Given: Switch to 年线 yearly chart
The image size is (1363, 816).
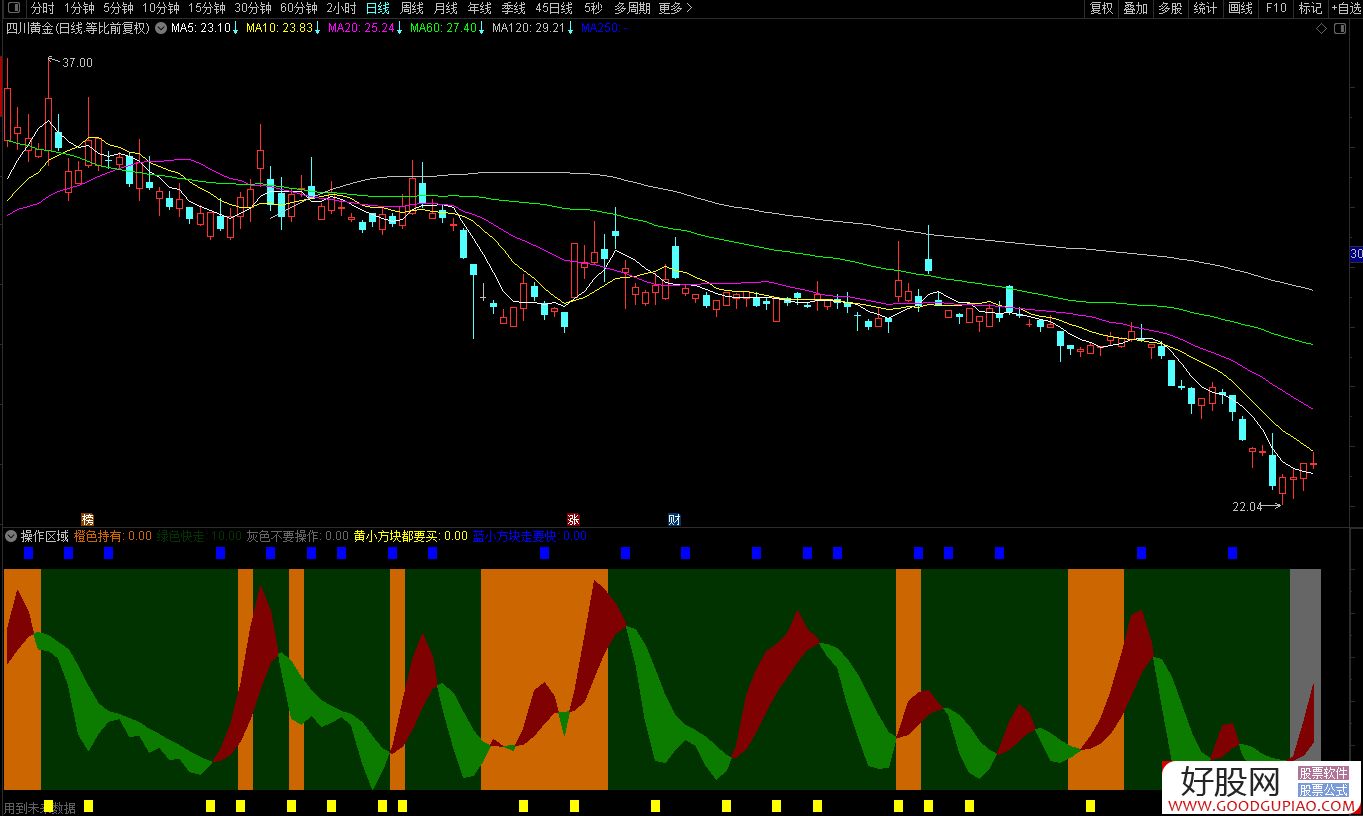Looking at the screenshot, I should pos(479,8).
